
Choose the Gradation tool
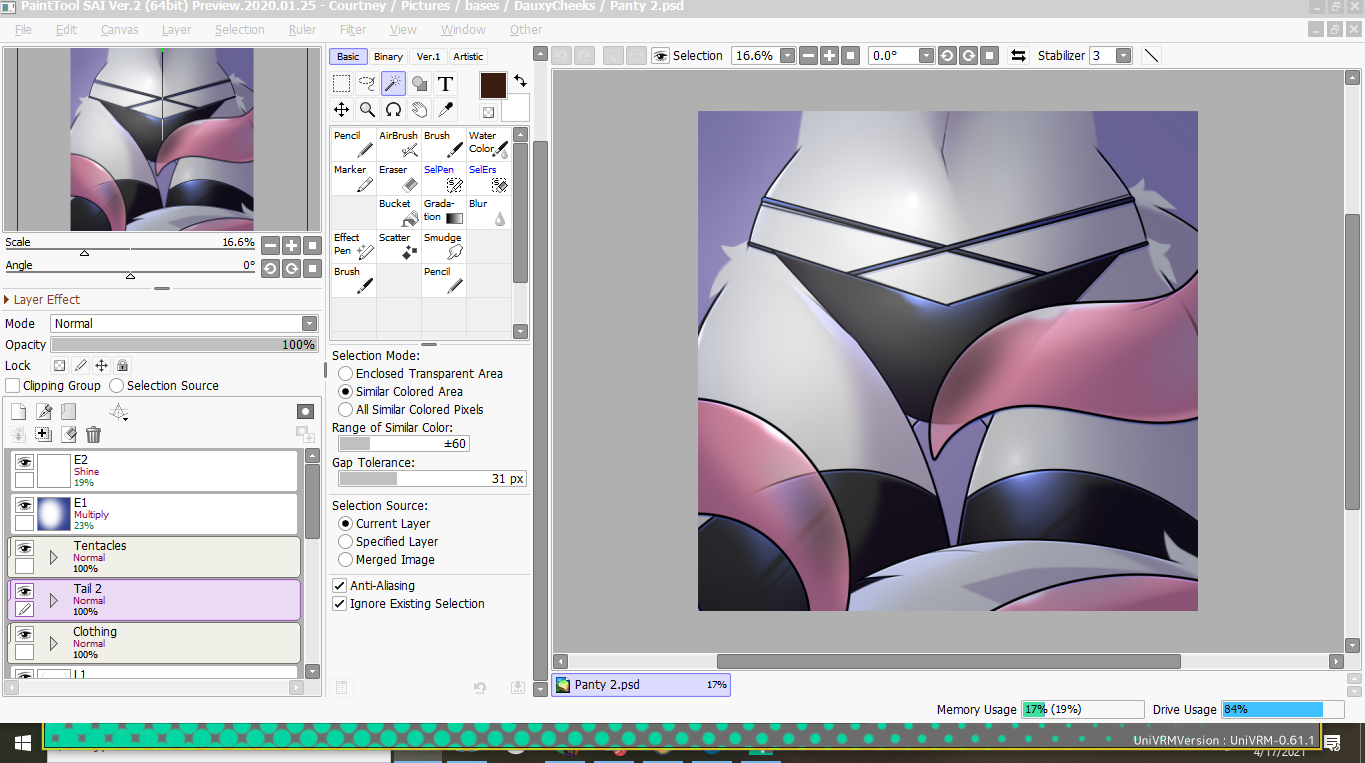444,212
